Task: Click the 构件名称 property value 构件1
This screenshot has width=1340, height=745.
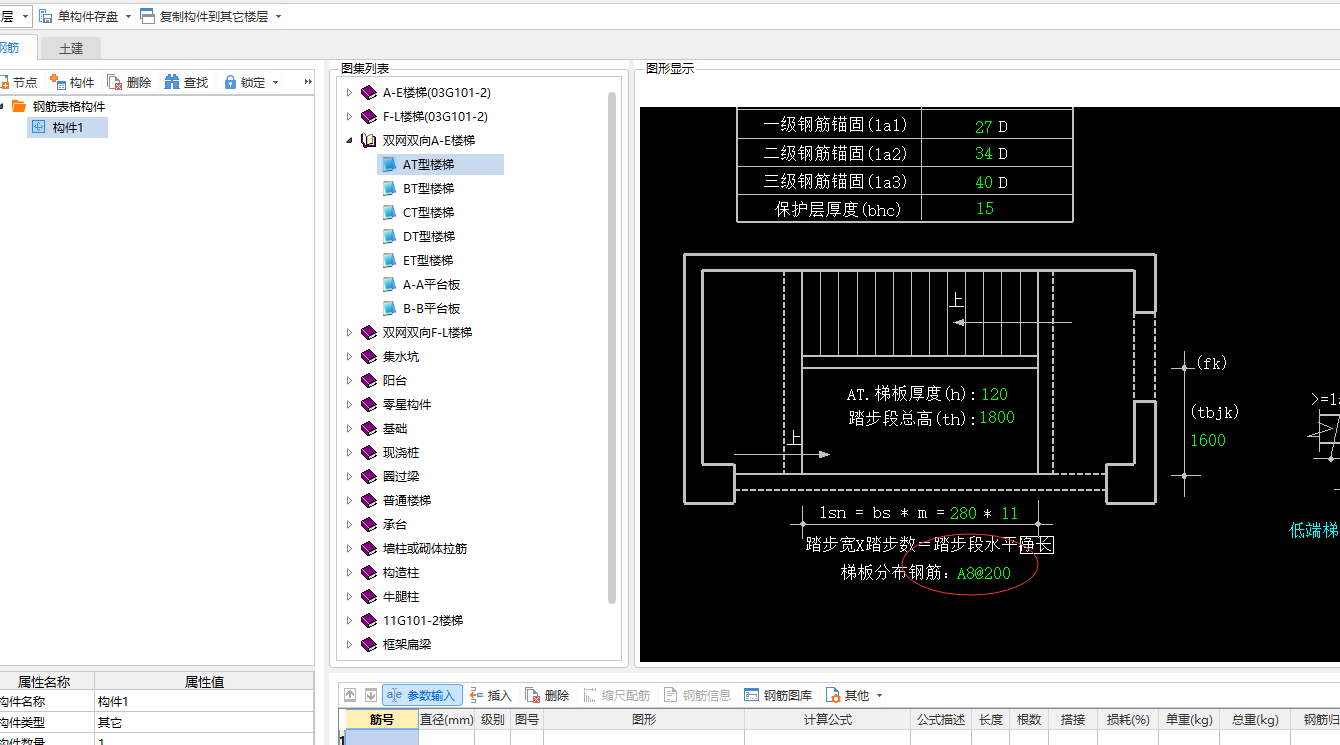Action: 204,702
